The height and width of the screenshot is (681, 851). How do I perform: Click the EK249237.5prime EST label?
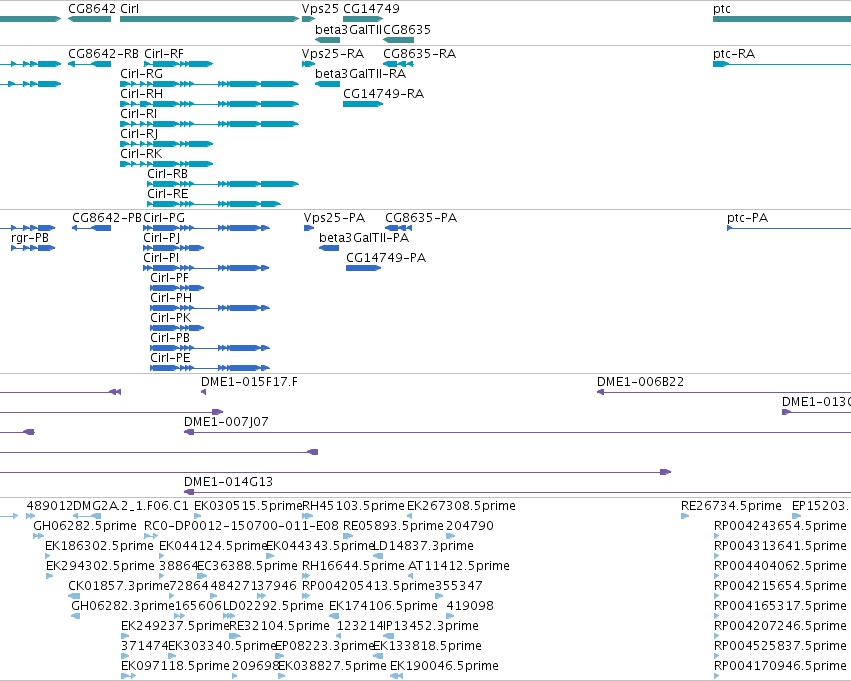175,626
